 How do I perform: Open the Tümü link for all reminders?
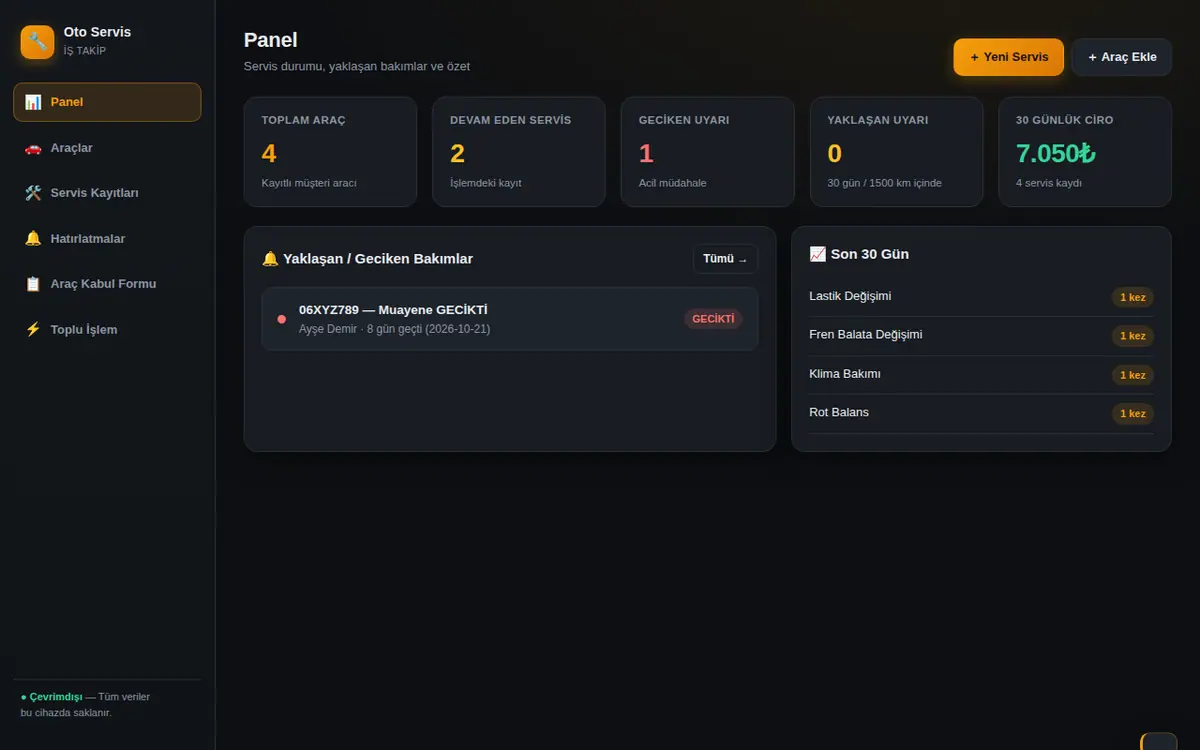tap(726, 259)
